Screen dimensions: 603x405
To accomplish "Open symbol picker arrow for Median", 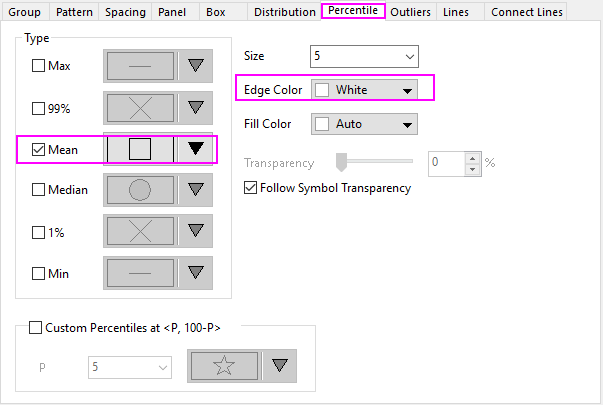I will 196,189.
